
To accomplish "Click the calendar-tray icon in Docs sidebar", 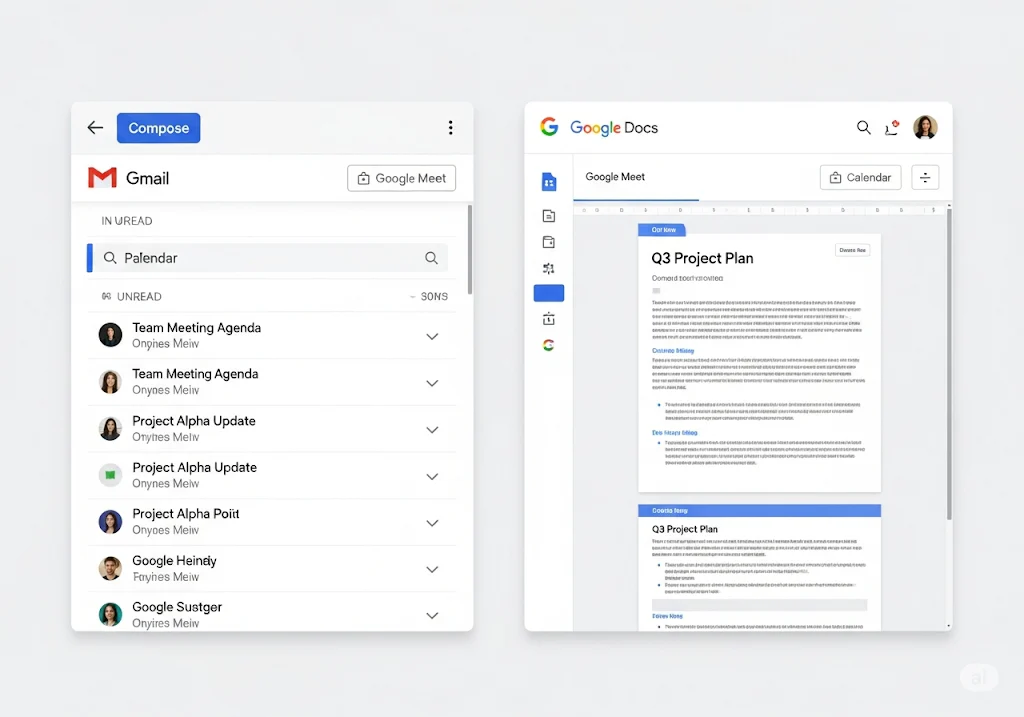I will [x=549, y=319].
